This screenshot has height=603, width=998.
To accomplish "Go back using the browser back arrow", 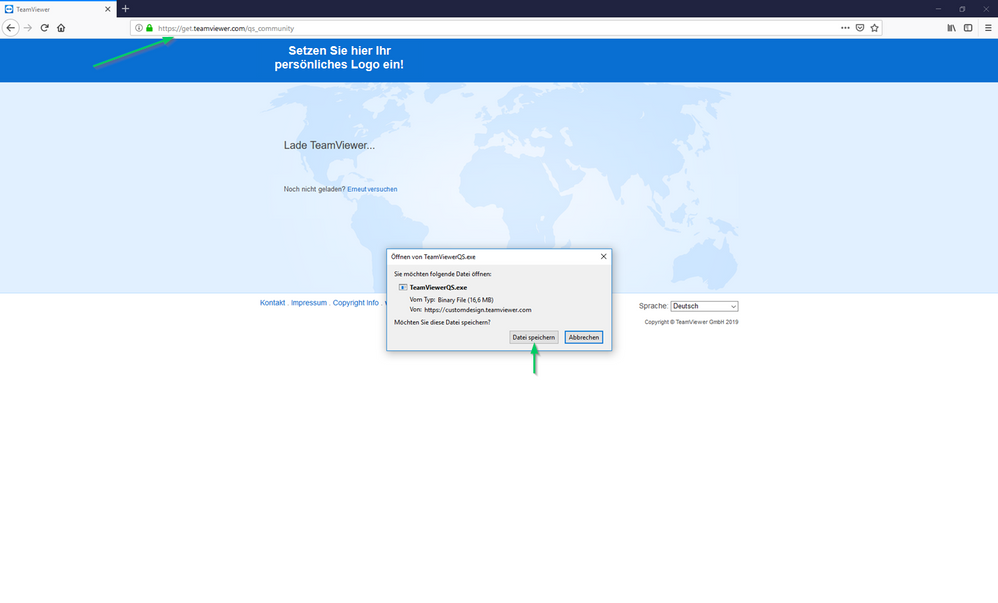I will tap(10, 28).
